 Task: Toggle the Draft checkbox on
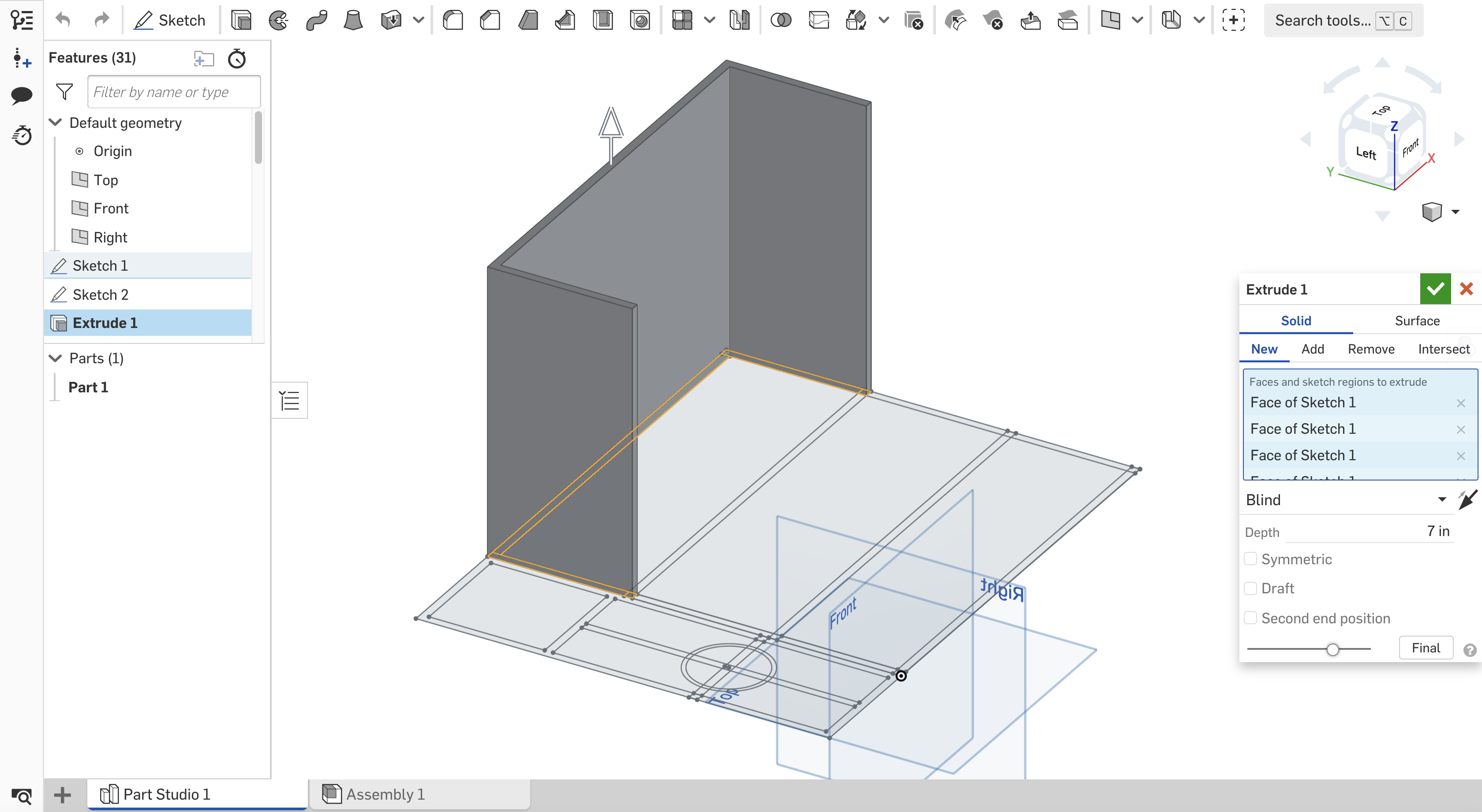click(x=1252, y=588)
